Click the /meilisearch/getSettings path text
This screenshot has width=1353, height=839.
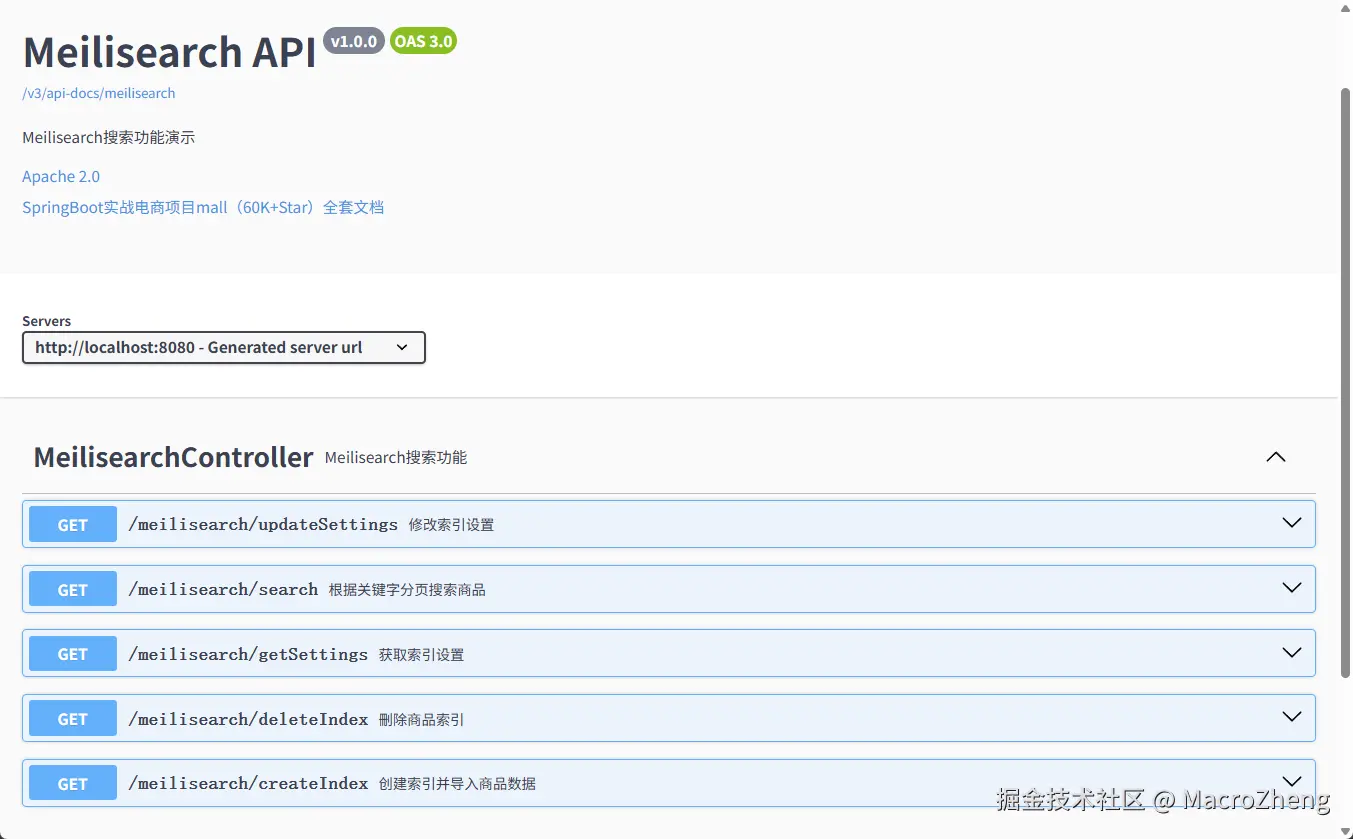248,654
